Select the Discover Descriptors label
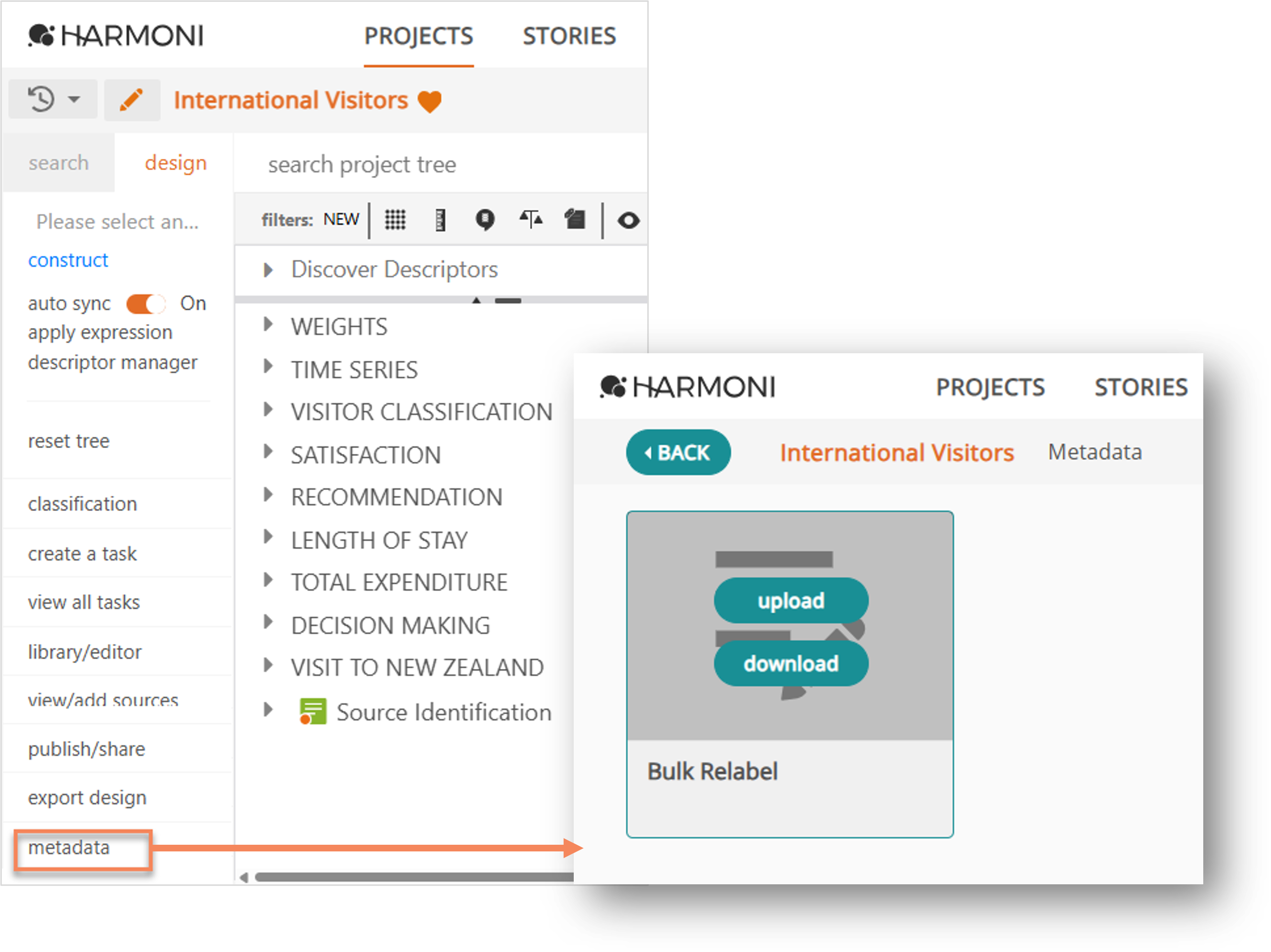Screen dimensions: 1271x952 coord(394,269)
